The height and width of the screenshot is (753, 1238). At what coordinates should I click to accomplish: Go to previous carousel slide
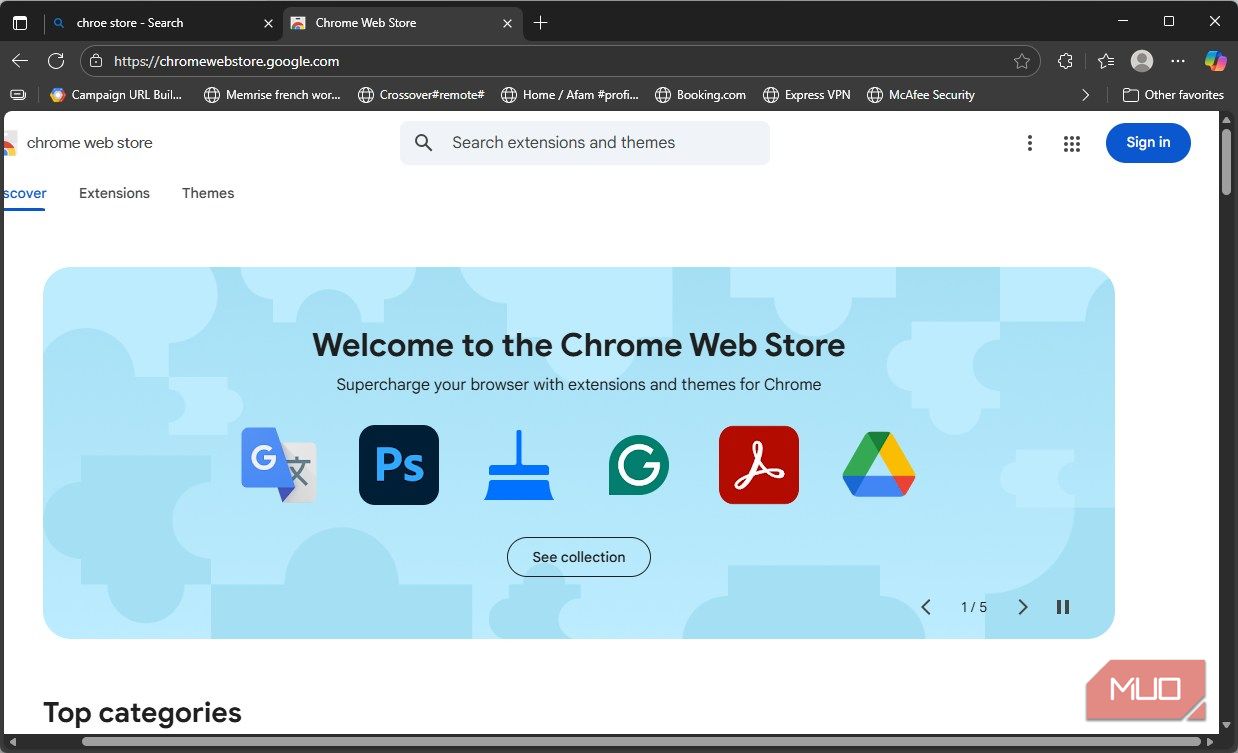tap(926, 607)
